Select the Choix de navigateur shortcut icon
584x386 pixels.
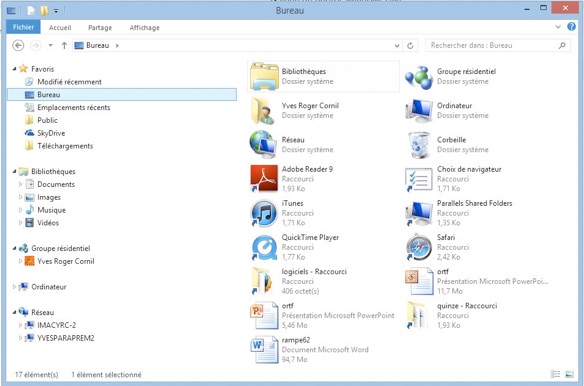[x=419, y=180]
